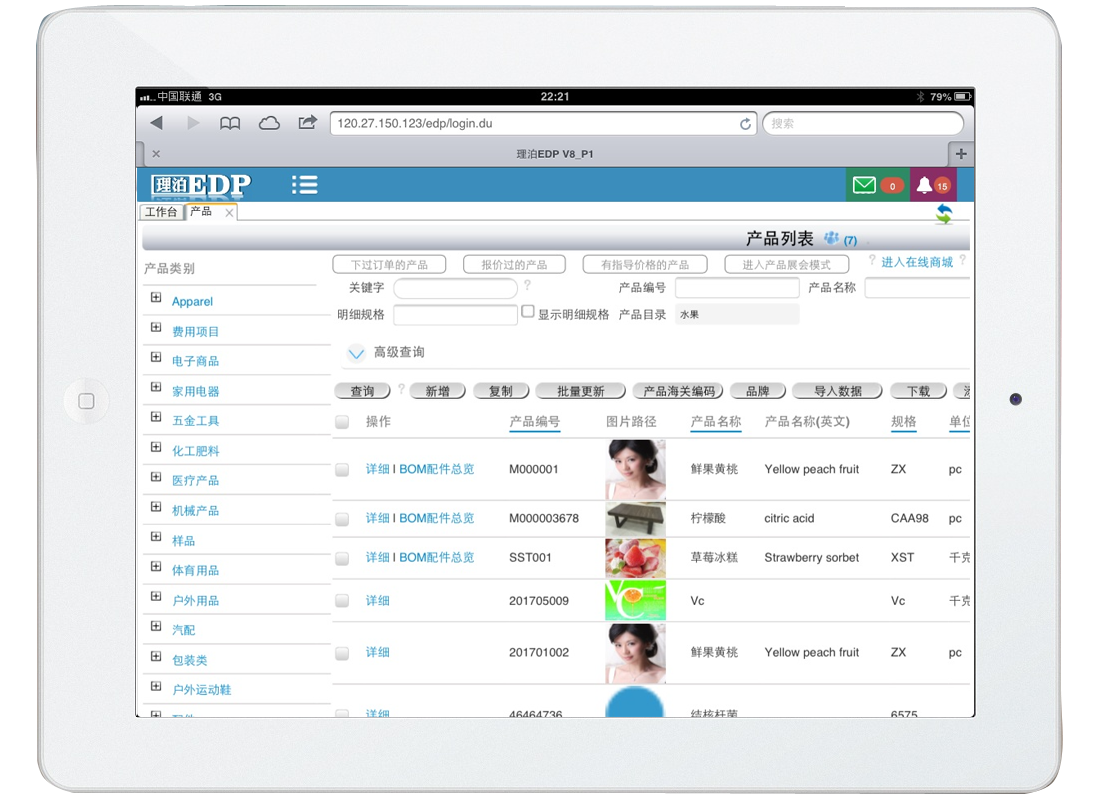Open 详细 link for product SST001

click(377, 557)
